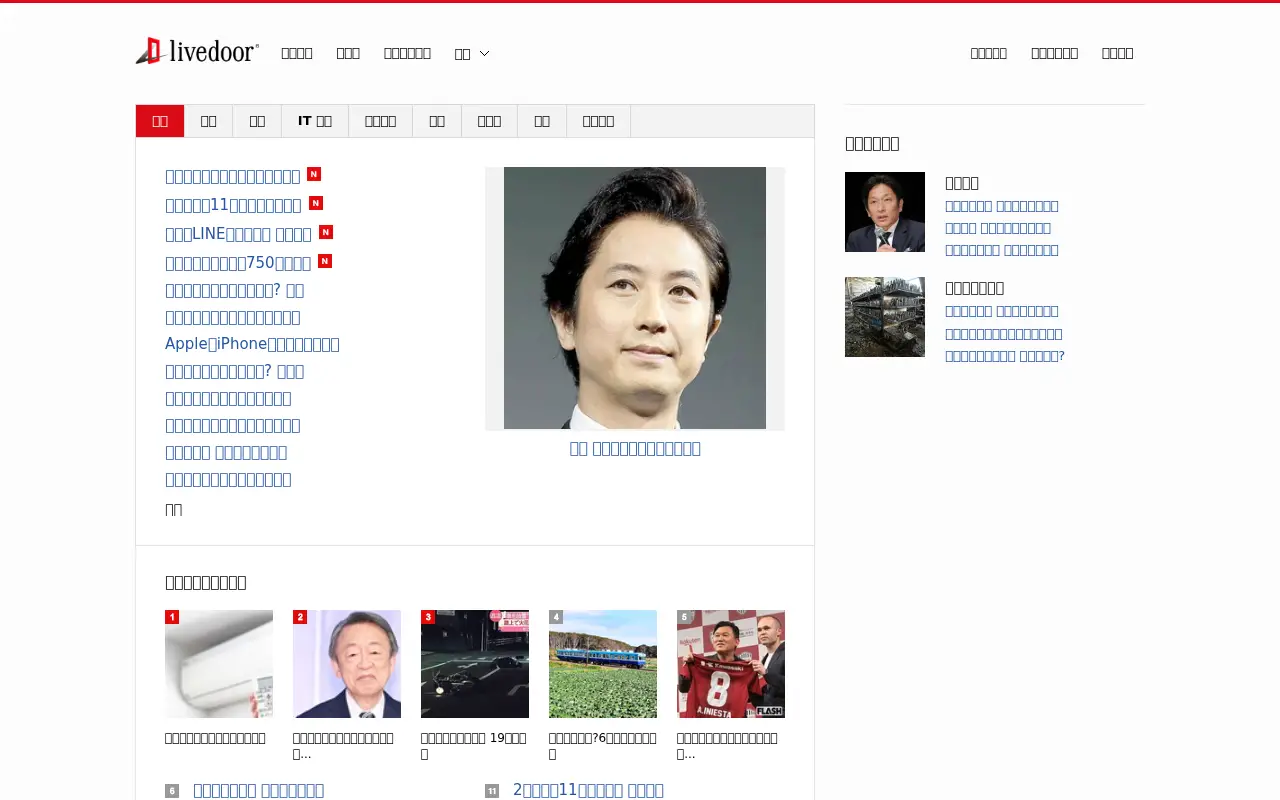This screenshot has height=800, width=1280.
Task: Open ranking 1 air conditioner thumbnail
Action: [219, 664]
